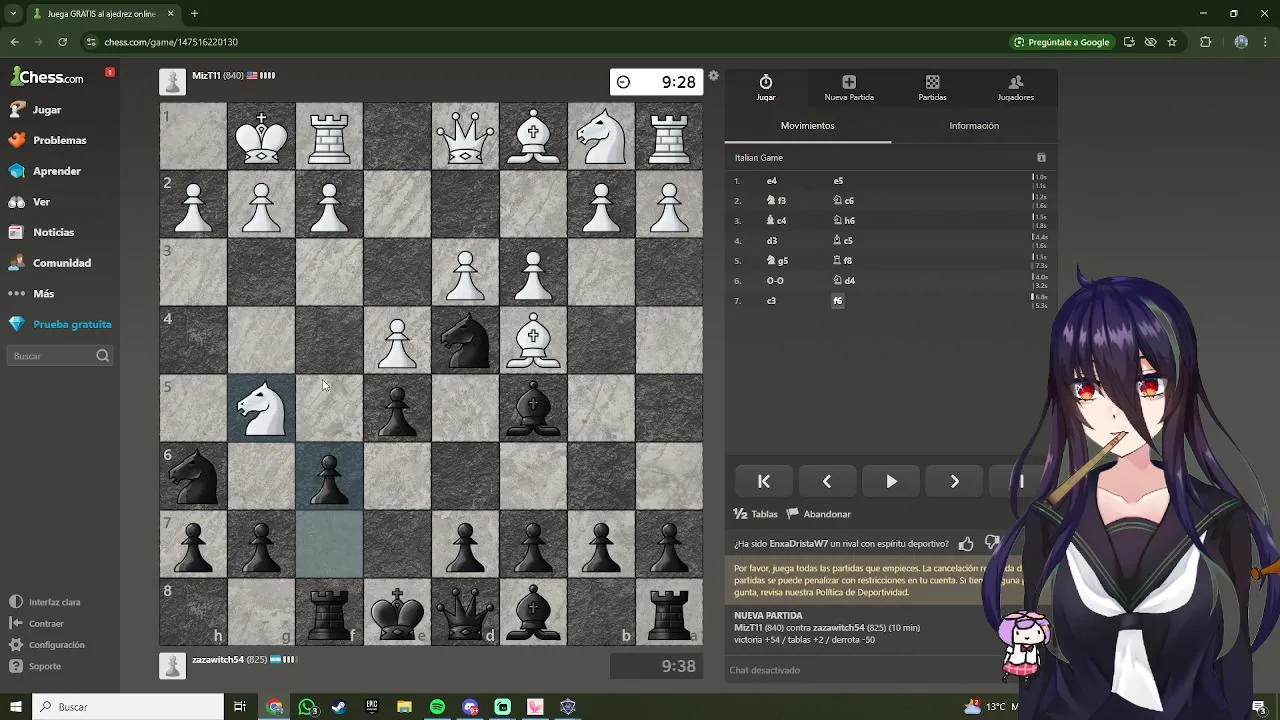The height and width of the screenshot is (720, 1280).
Task: Click the chess.com address bar URL
Action: [171, 42]
